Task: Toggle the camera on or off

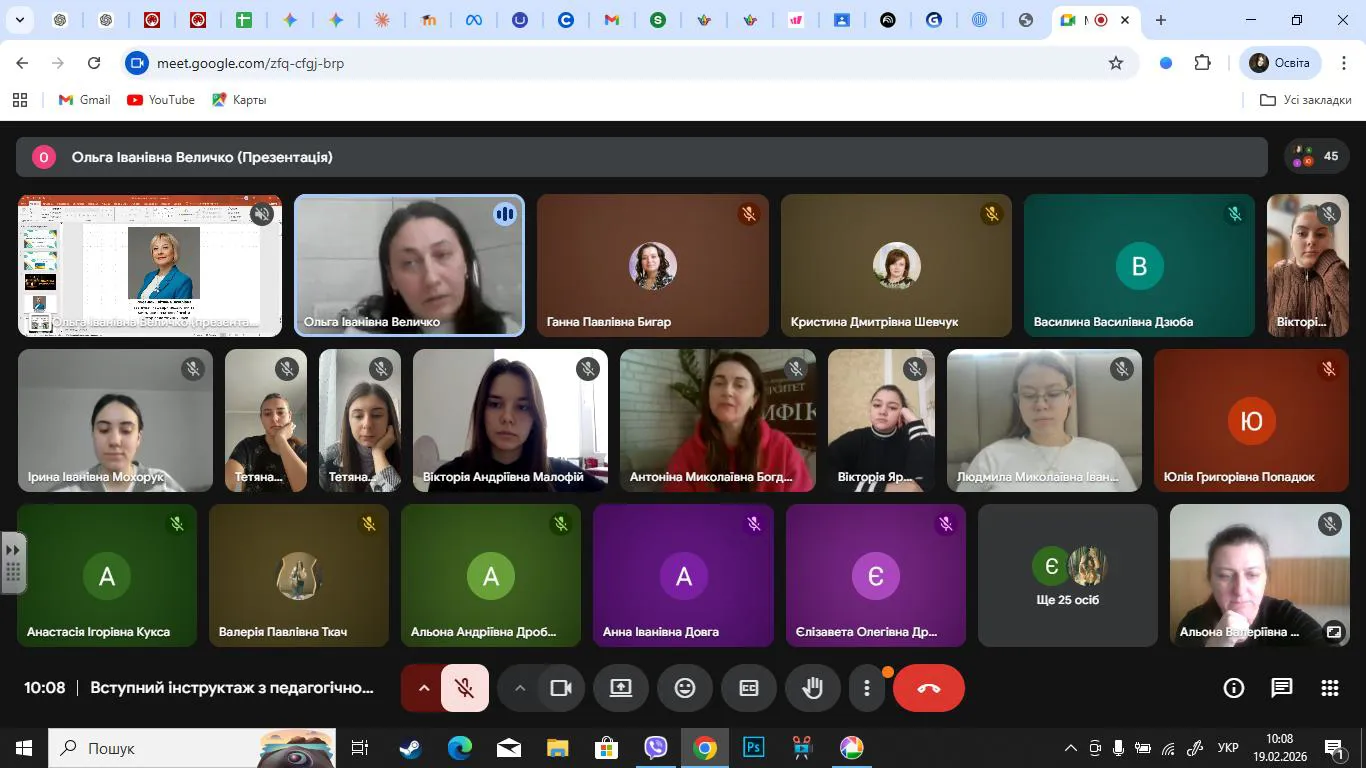Action: click(x=560, y=688)
